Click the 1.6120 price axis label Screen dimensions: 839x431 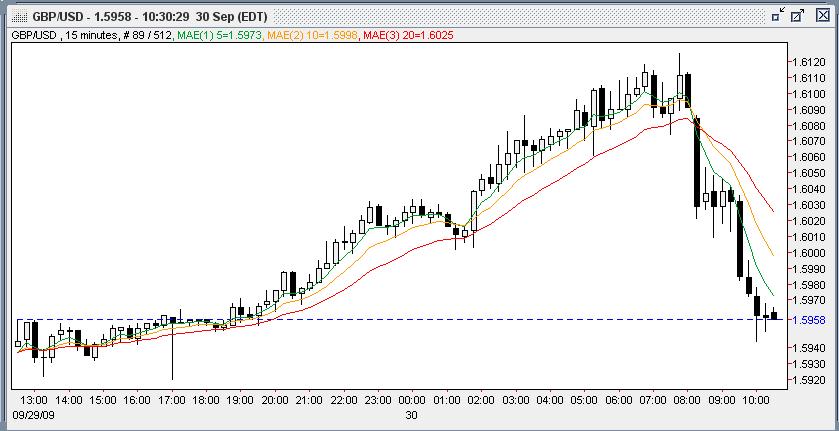[810, 62]
